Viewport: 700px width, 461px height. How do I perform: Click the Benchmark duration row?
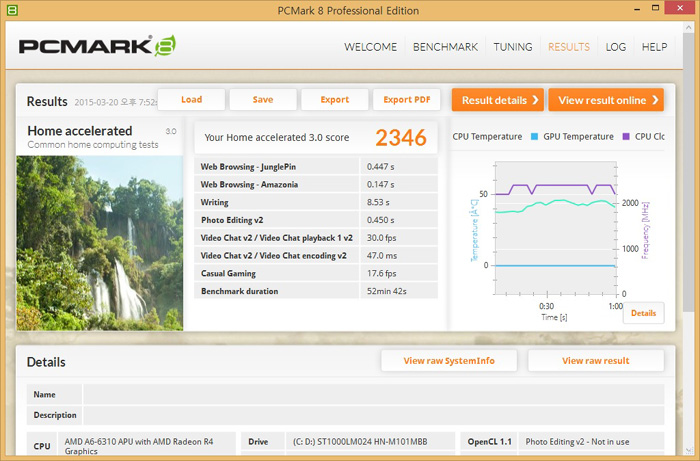click(x=316, y=291)
